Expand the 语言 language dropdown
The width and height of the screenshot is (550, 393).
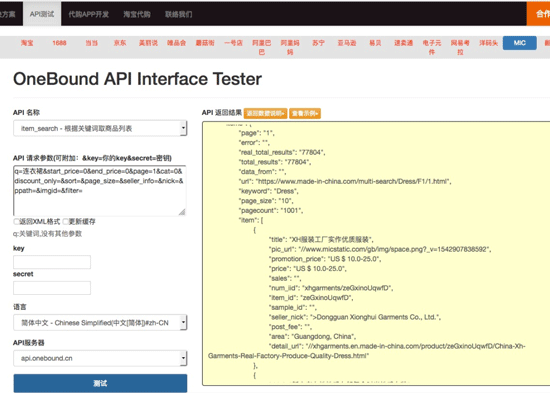click(100, 322)
